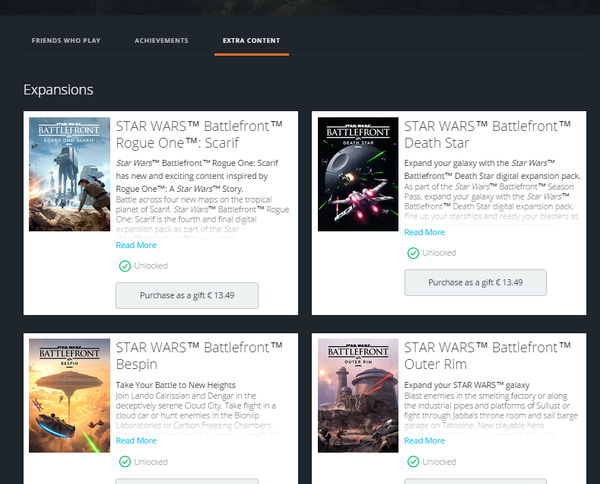
Task: Read More about the Death Star expansion
Action: 424,232
